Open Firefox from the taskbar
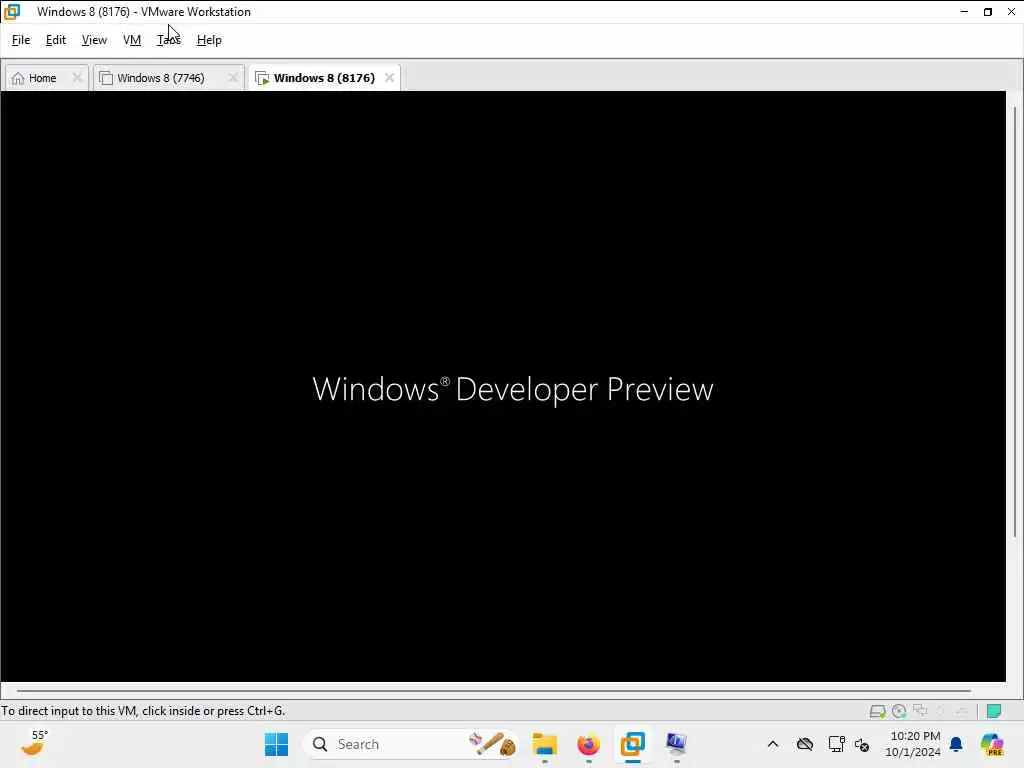The width and height of the screenshot is (1024, 768). 588,744
